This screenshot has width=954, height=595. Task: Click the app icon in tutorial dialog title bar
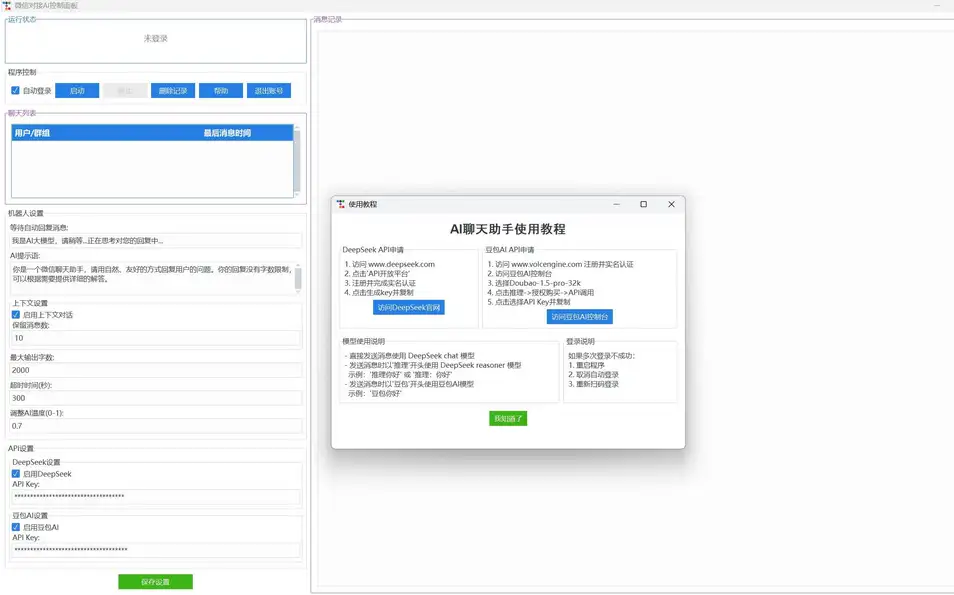click(341, 204)
